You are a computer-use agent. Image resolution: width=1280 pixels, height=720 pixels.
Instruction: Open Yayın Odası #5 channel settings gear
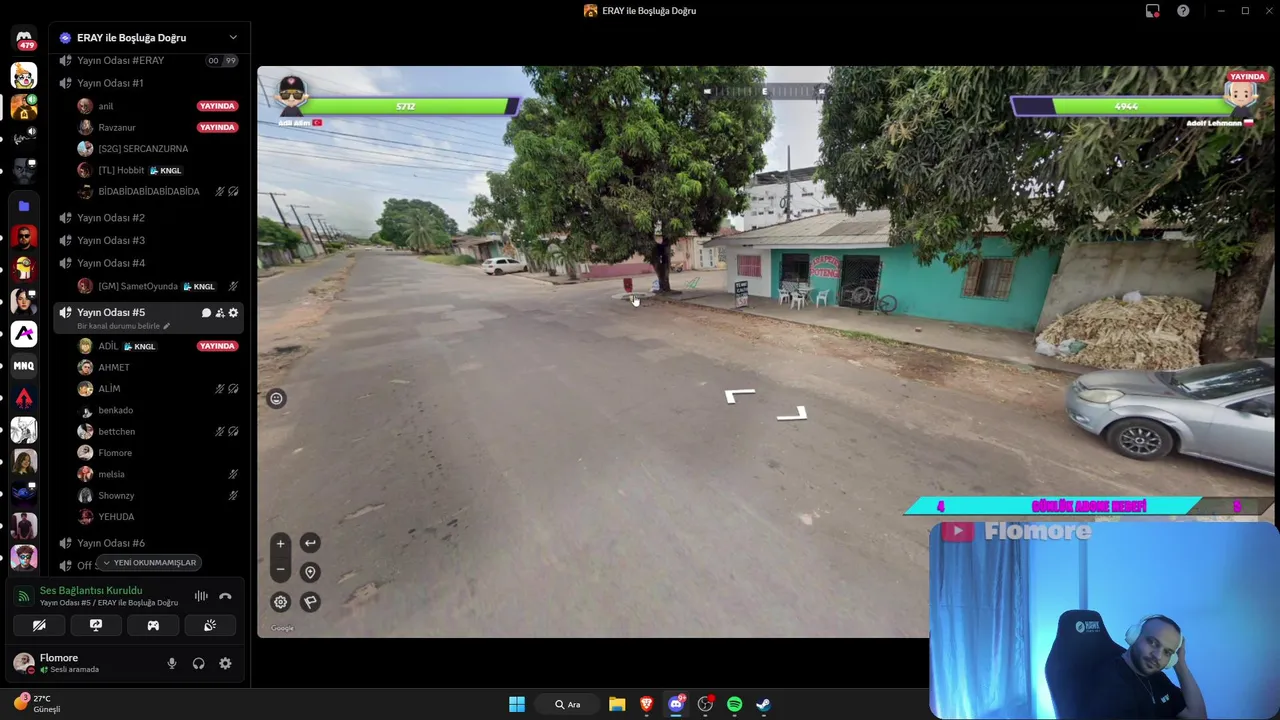click(x=233, y=313)
